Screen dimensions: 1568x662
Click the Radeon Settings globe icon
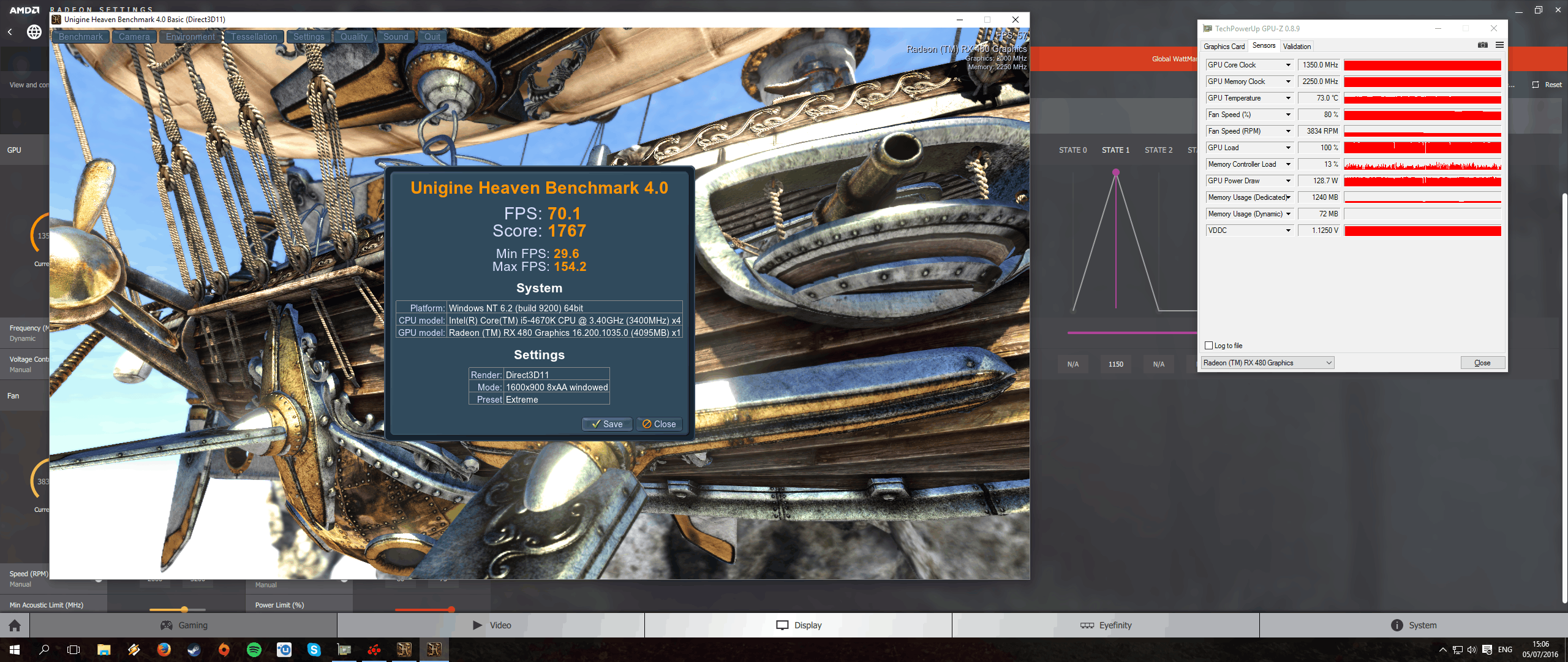34,32
